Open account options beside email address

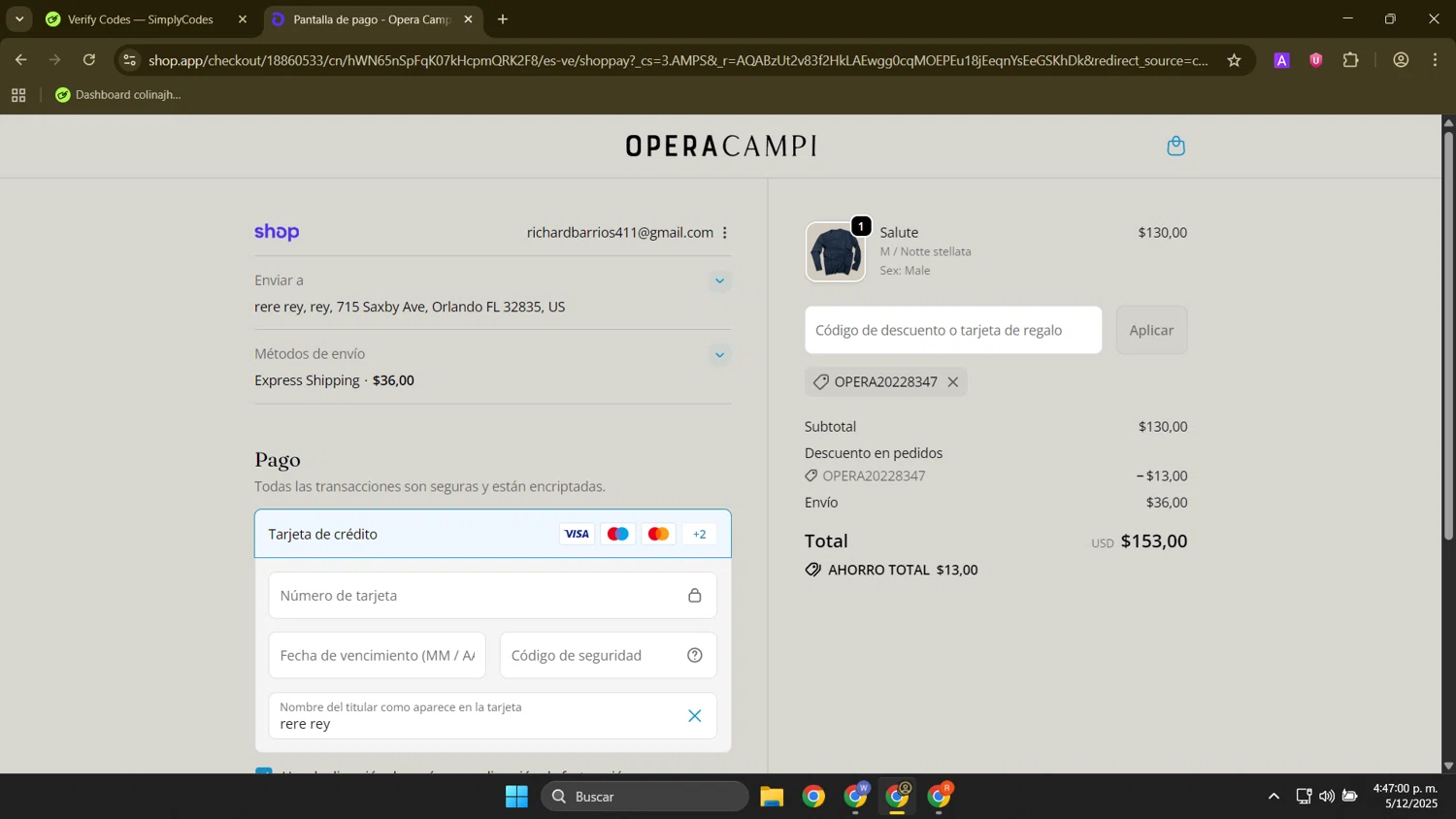click(x=725, y=233)
